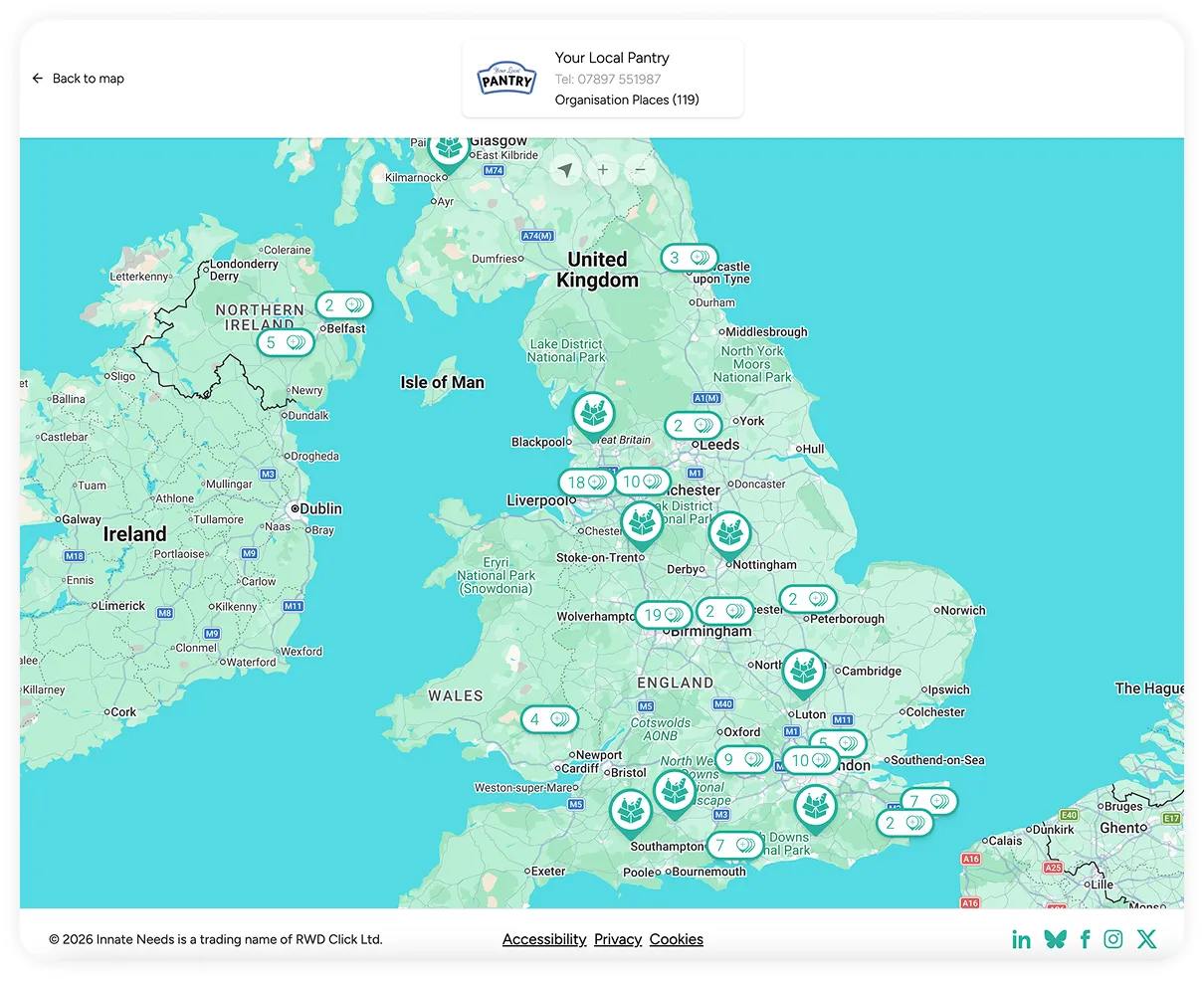Visit the Facebook page

point(1086,939)
